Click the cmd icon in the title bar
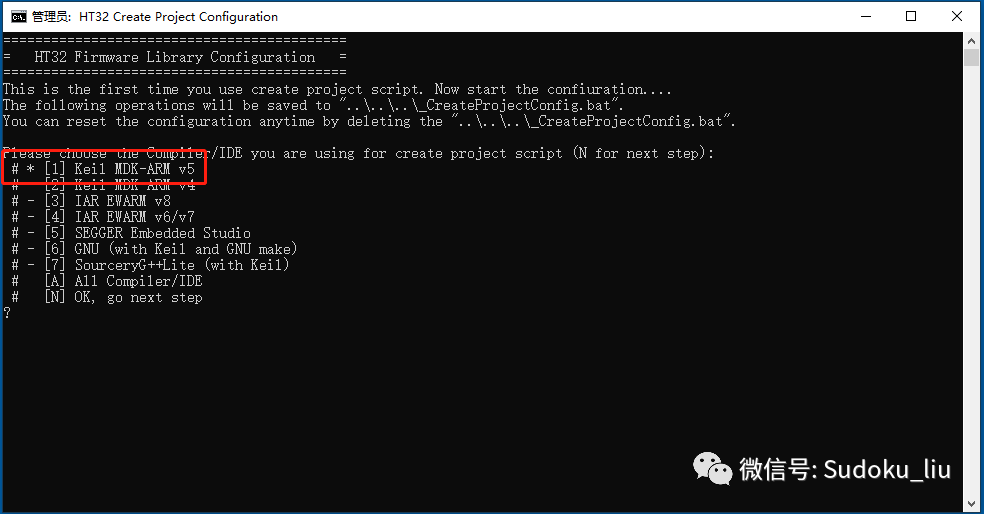The width and height of the screenshot is (984, 514). tap(19, 17)
